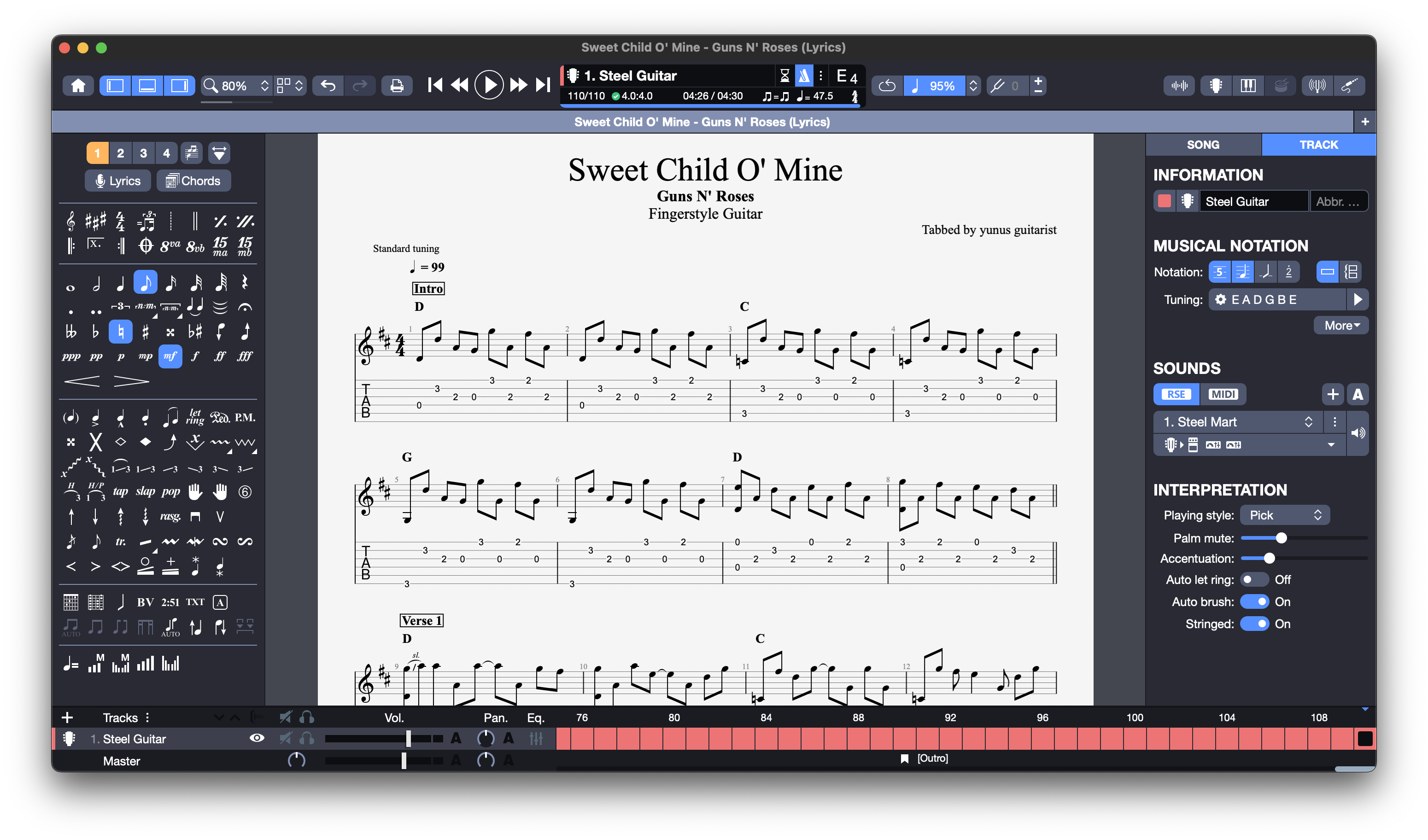Expand the effect chain arrow

[x=1331, y=445]
